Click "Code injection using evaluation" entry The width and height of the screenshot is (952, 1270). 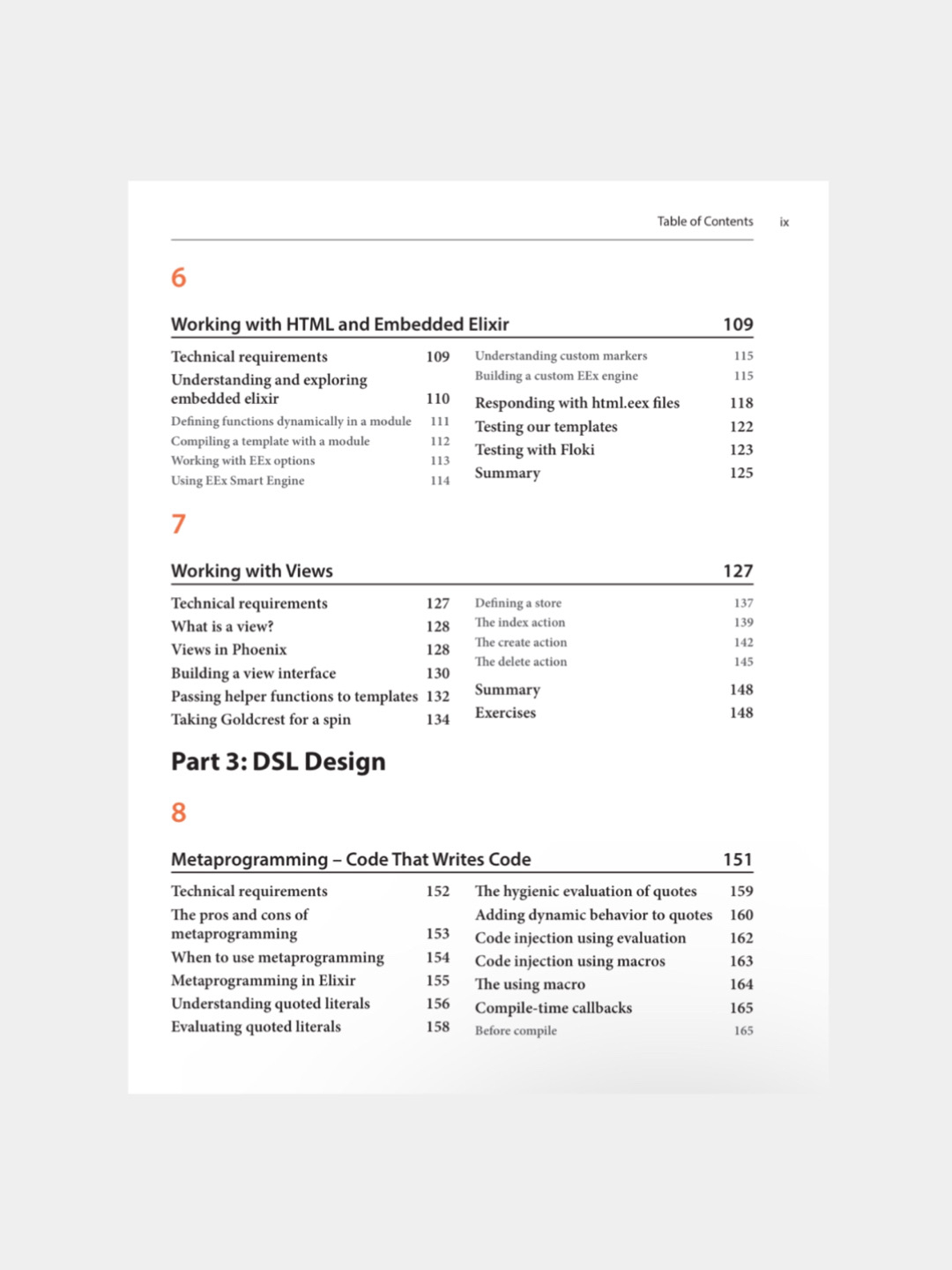pyautogui.click(x=580, y=938)
